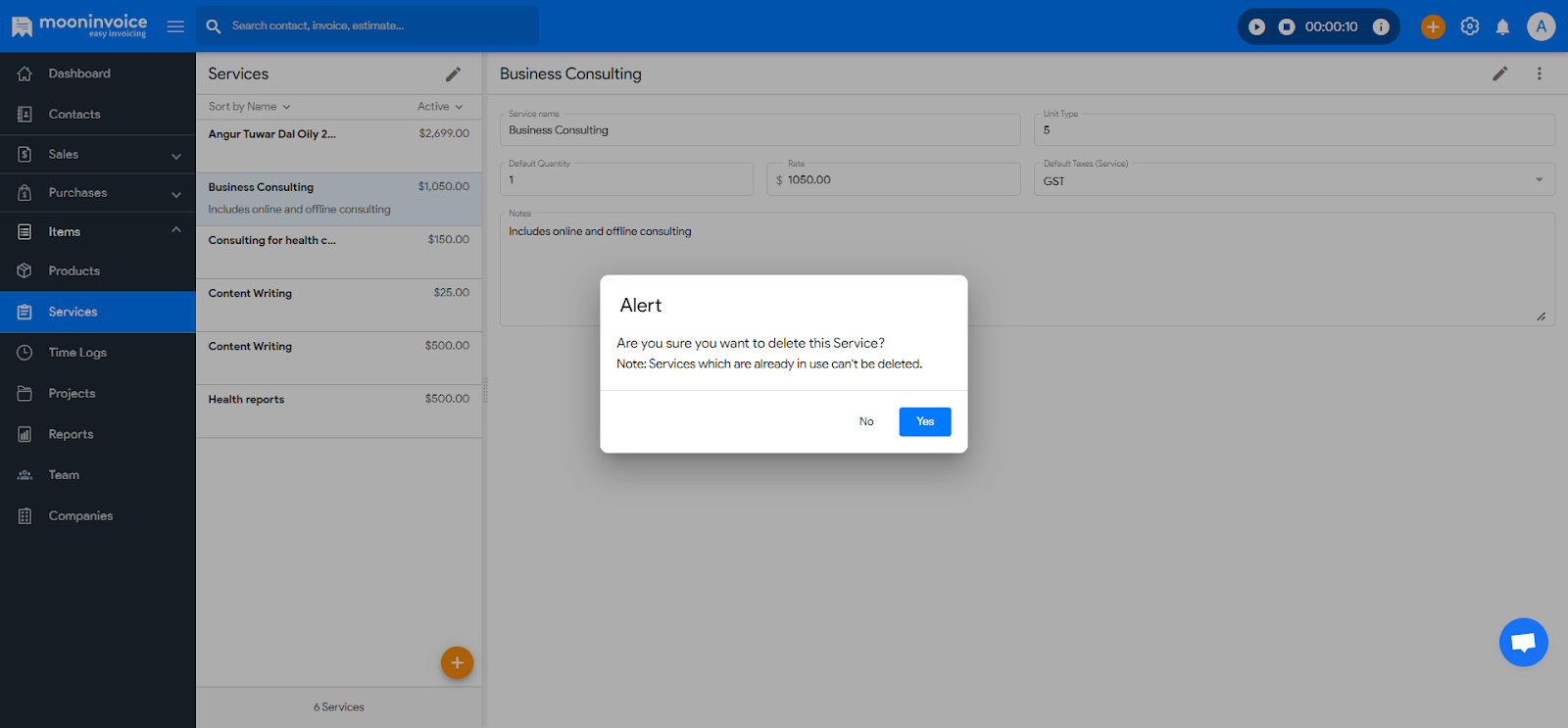Open Time Logs
This screenshot has width=1568, height=728.
[x=98, y=353]
